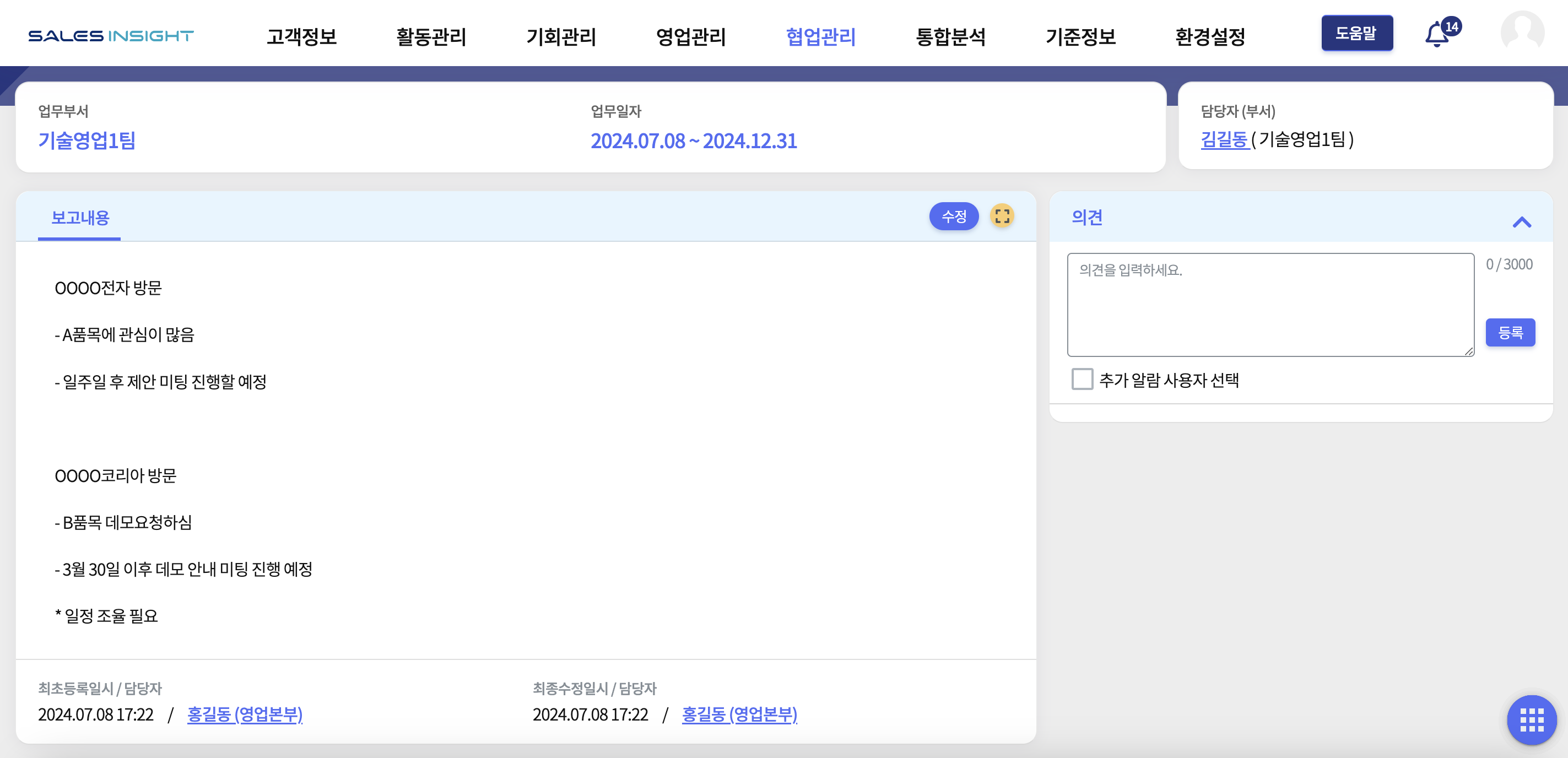
Task: Enable 추가 알람 사용자 선택 checkbox
Action: point(1082,380)
